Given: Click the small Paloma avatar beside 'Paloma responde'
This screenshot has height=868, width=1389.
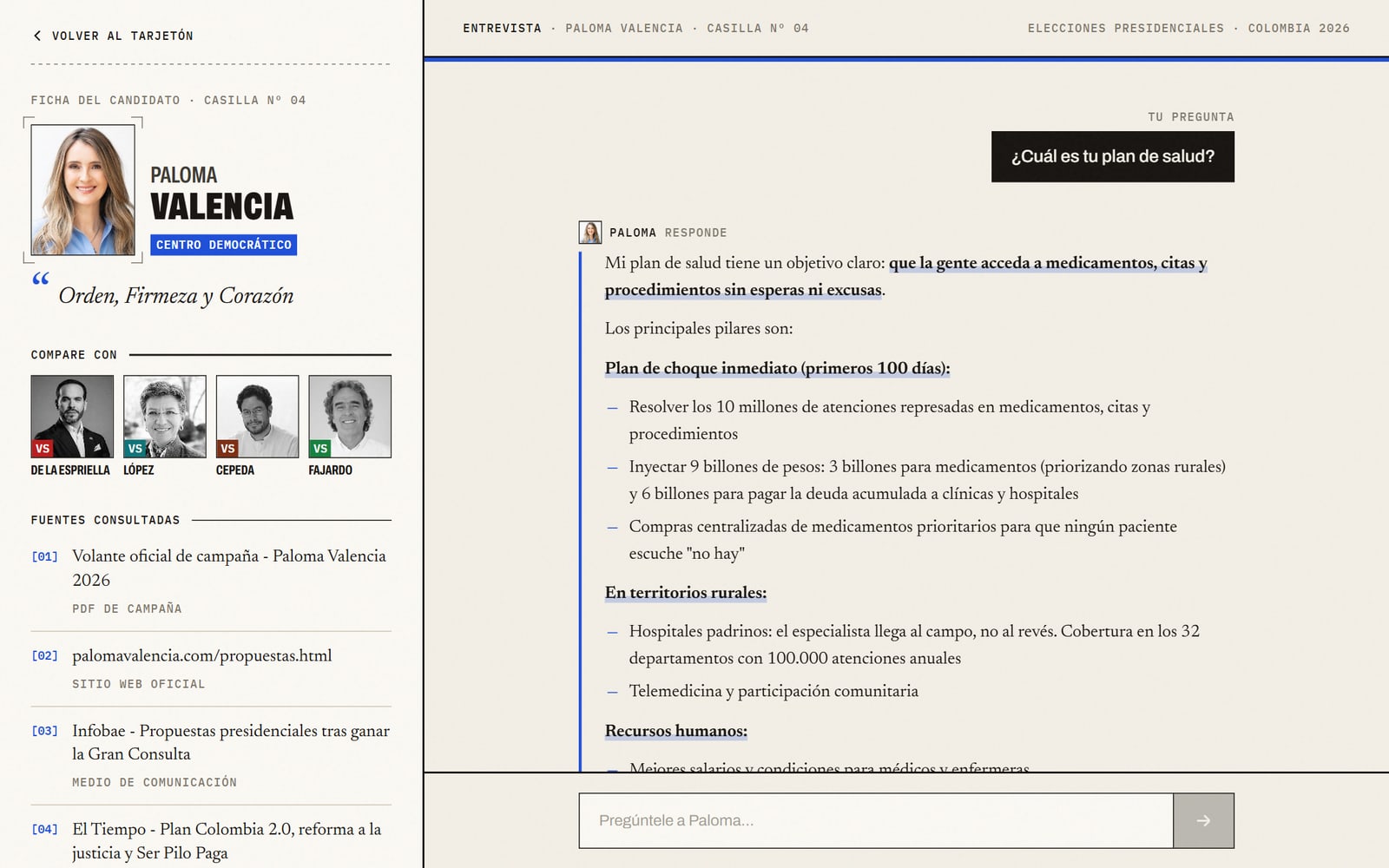Looking at the screenshot, I should click(590, 233).
